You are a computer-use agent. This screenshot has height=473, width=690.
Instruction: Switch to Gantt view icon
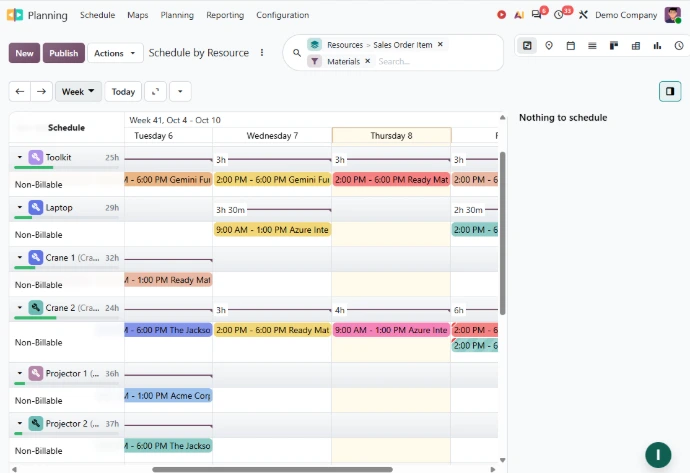[x=527, y=45]
